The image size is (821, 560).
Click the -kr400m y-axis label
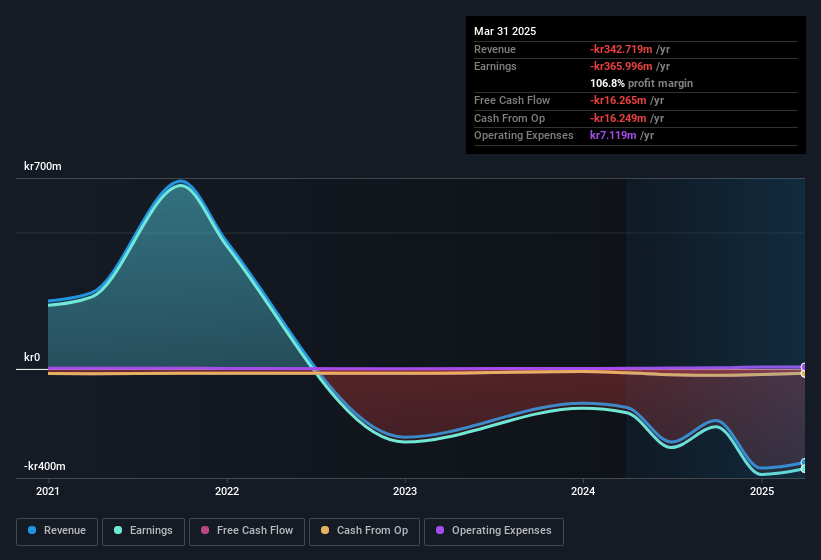point(45,466)
